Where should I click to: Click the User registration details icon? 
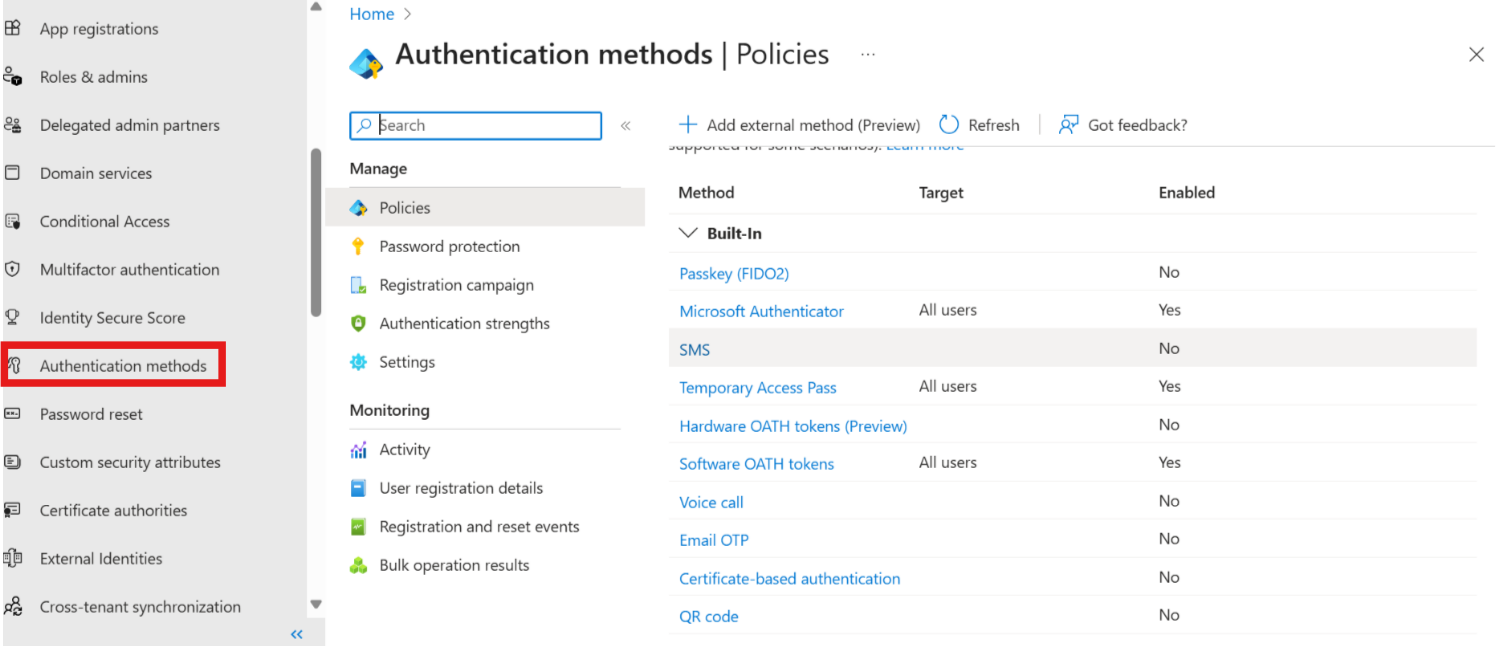pyautogui.click(x=358, y=489)
